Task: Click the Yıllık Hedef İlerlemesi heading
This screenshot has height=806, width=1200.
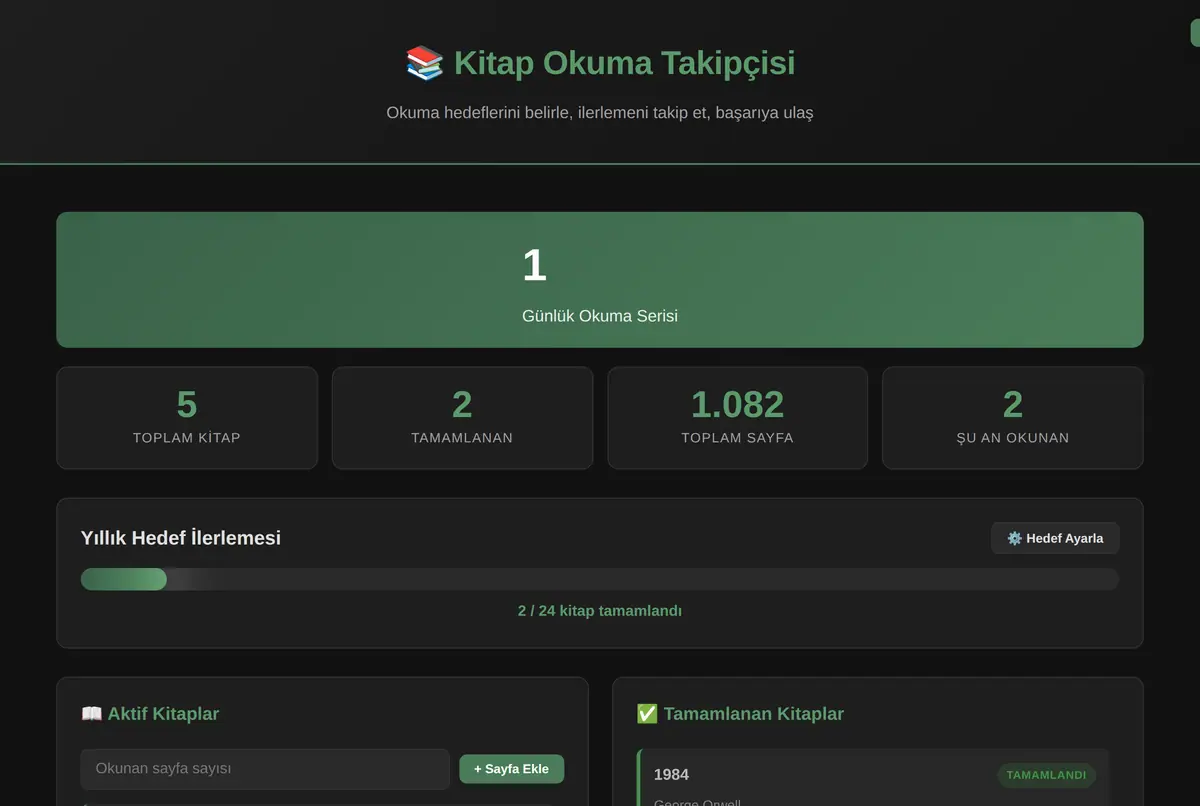Action: pyautogui.click(x=181, y=538)
